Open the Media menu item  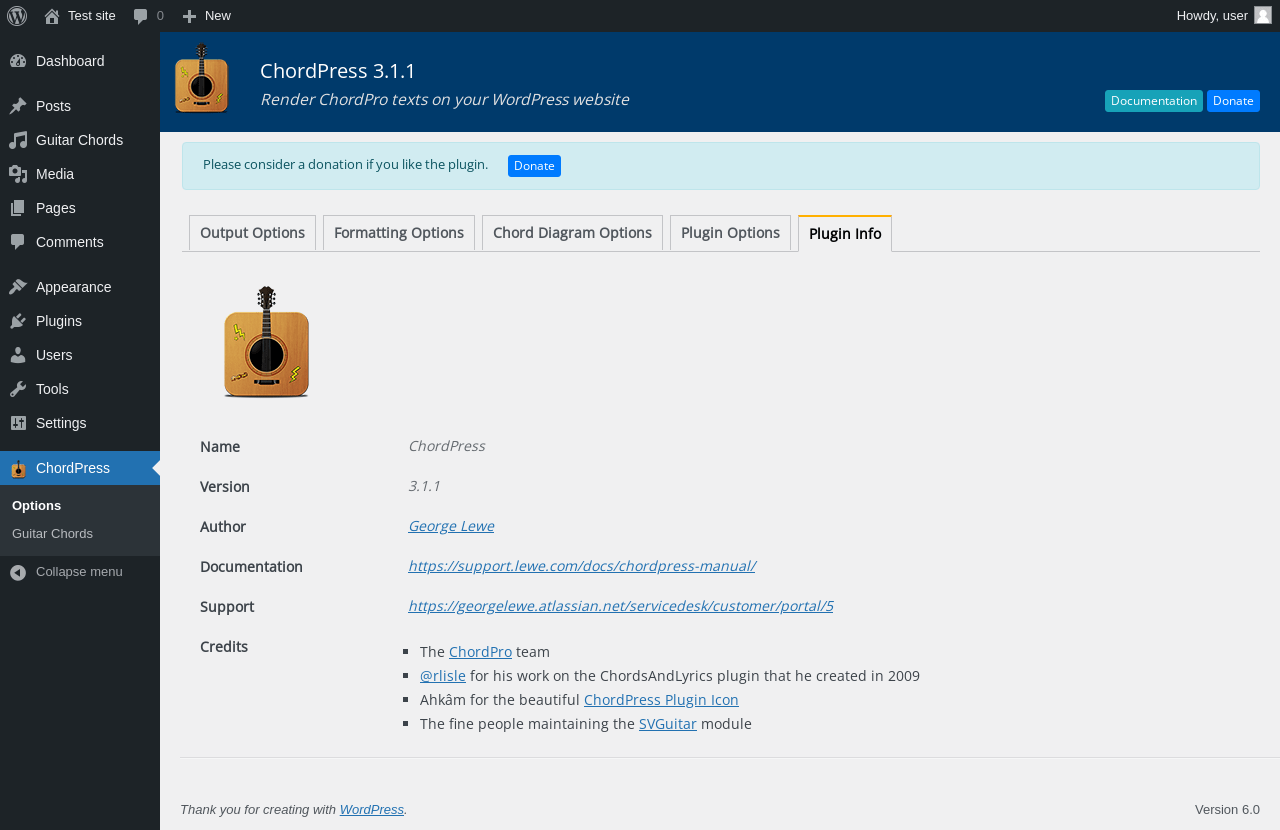click(x=80, y=174)
